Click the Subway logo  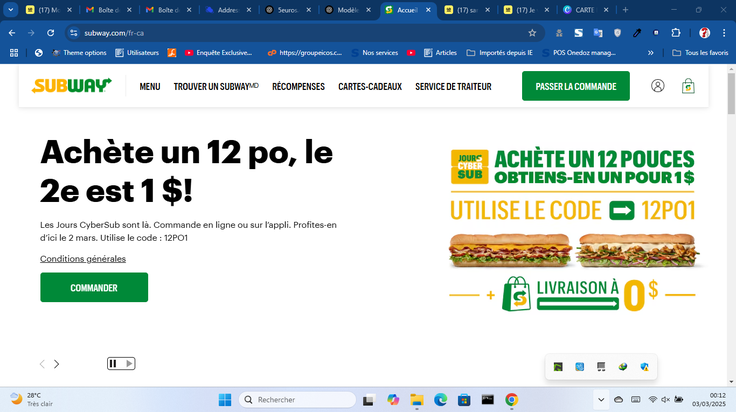coord(71,86)
